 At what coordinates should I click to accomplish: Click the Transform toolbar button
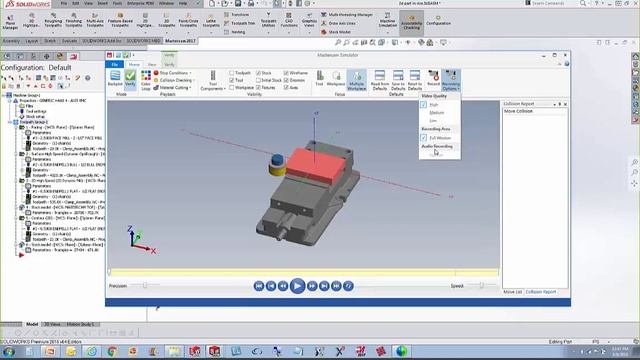(237, 15)
